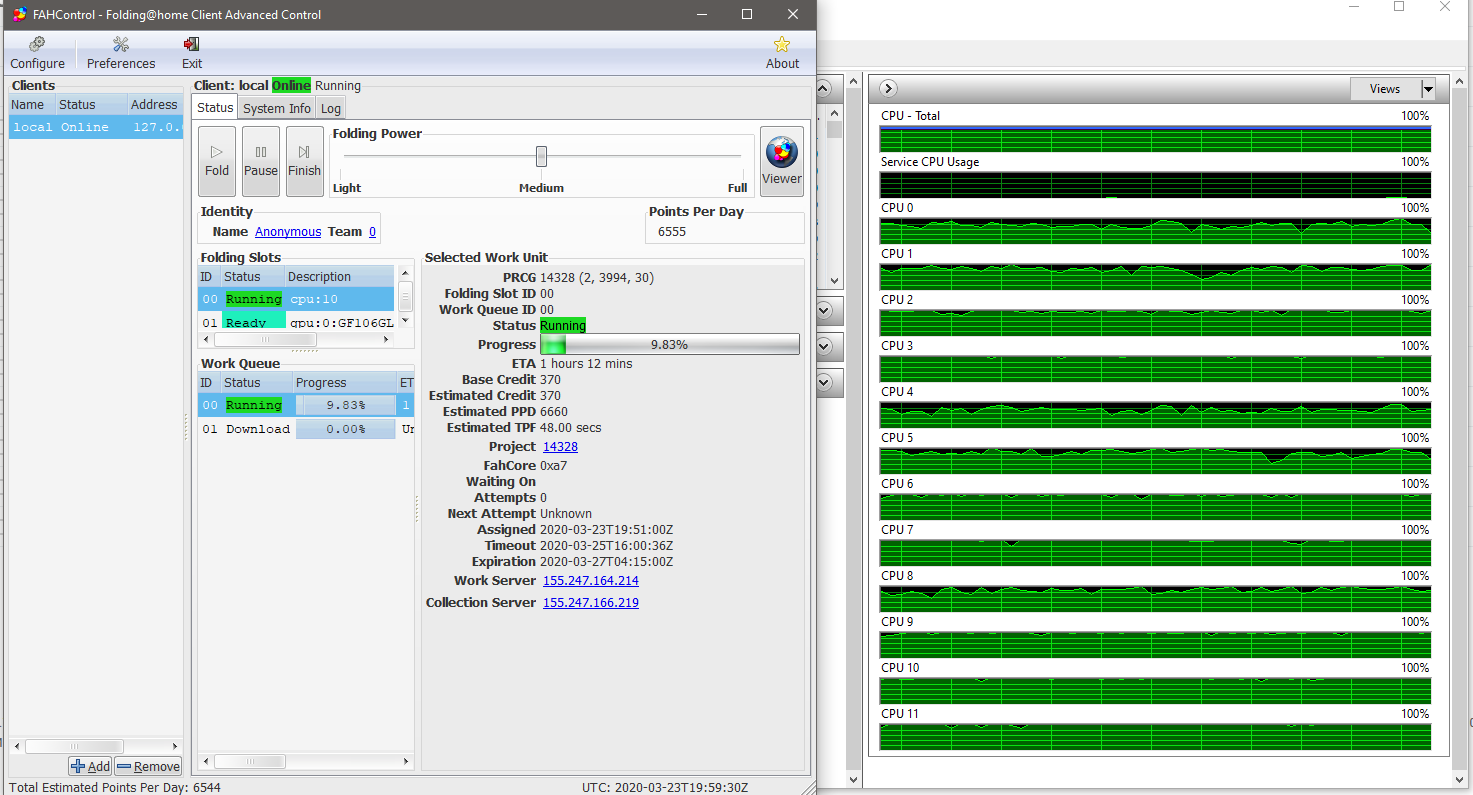Sort clients by Name column header
Viewport: 1473px width, 795px height.
31,104
